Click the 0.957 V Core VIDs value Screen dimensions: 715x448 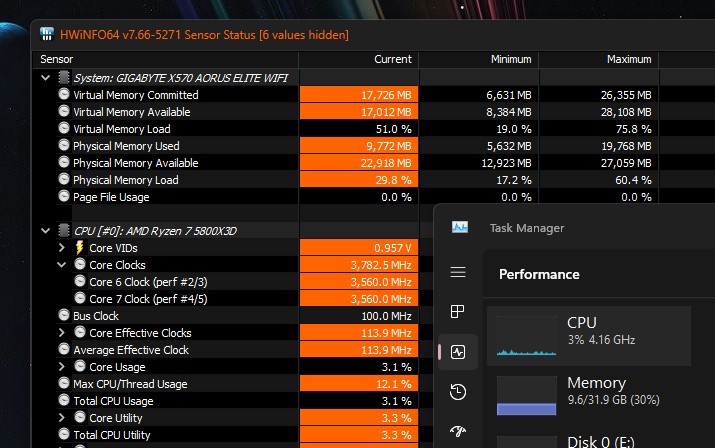point(359,248)
